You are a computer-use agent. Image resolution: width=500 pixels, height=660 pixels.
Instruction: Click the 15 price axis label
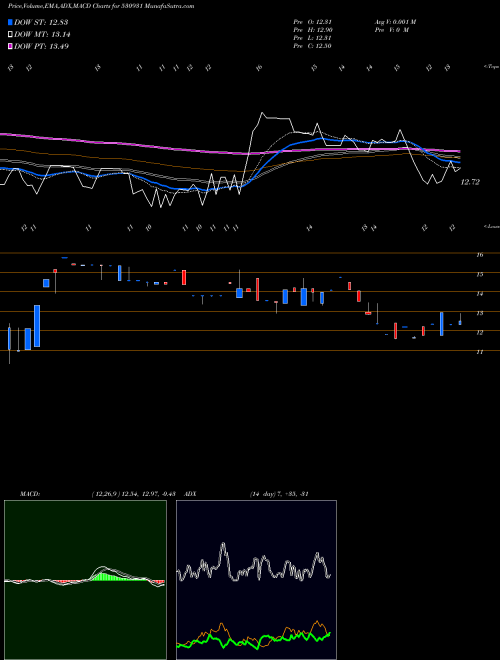coord(479,274)
